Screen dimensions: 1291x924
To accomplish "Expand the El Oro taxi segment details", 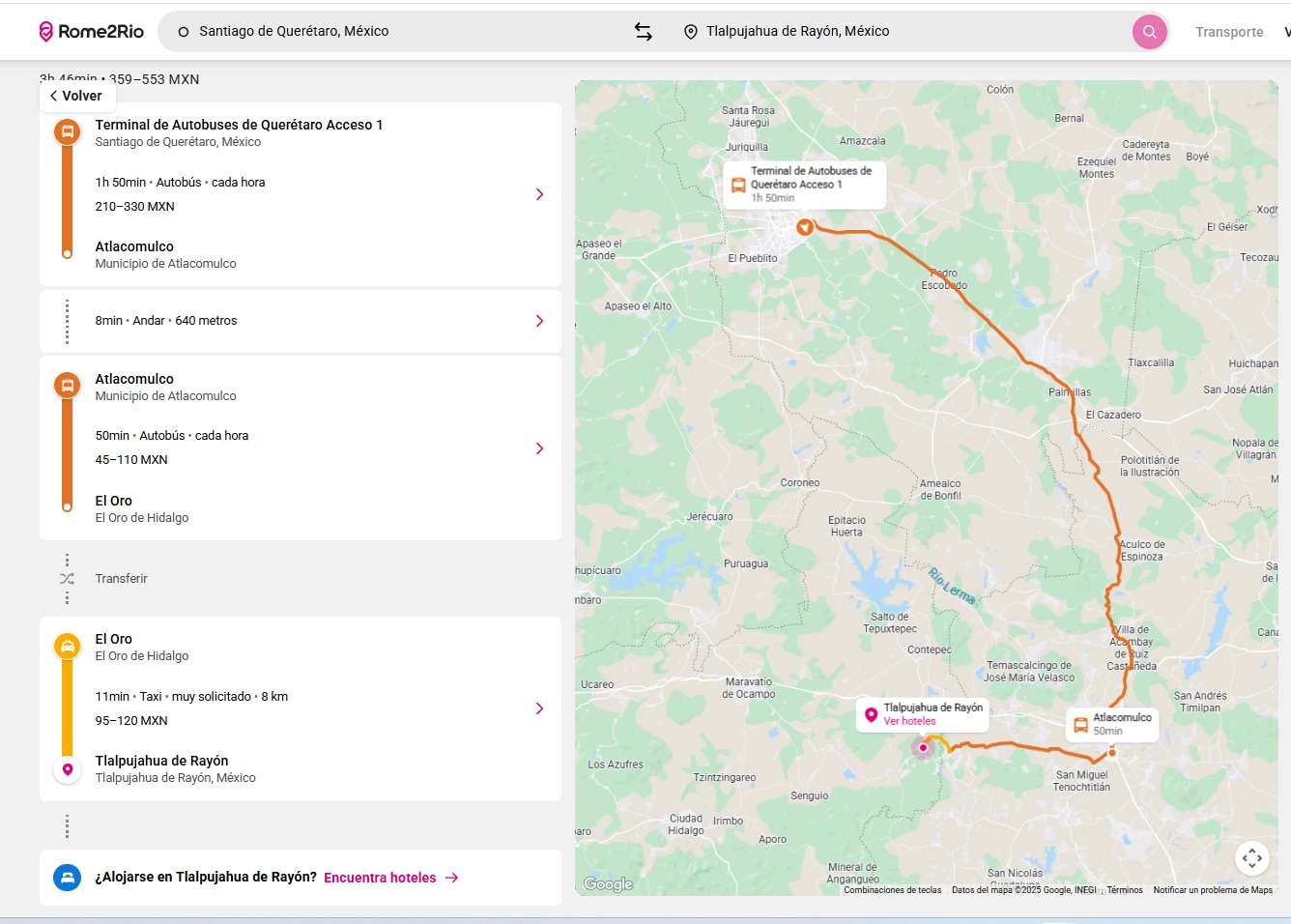I will 539,708.
